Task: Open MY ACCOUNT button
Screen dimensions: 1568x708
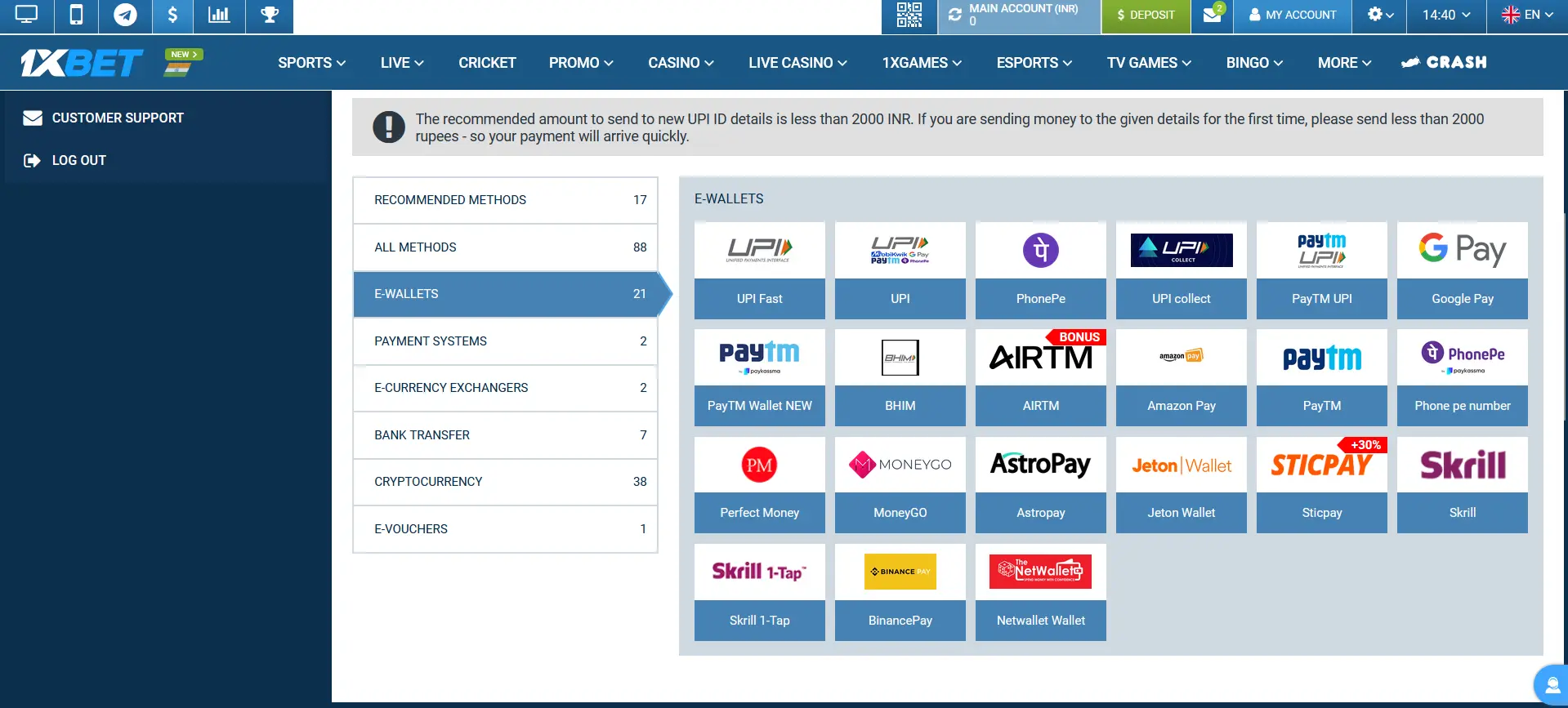Action: [x=1293, y=15]
